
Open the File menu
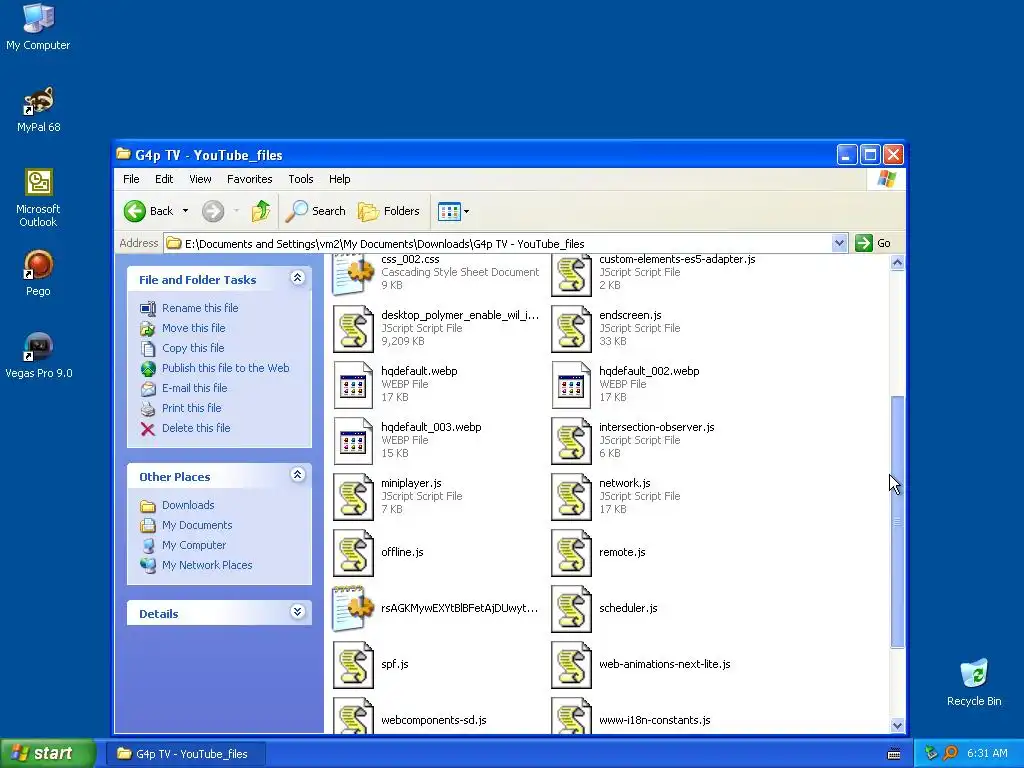click(x=131, y=179)
